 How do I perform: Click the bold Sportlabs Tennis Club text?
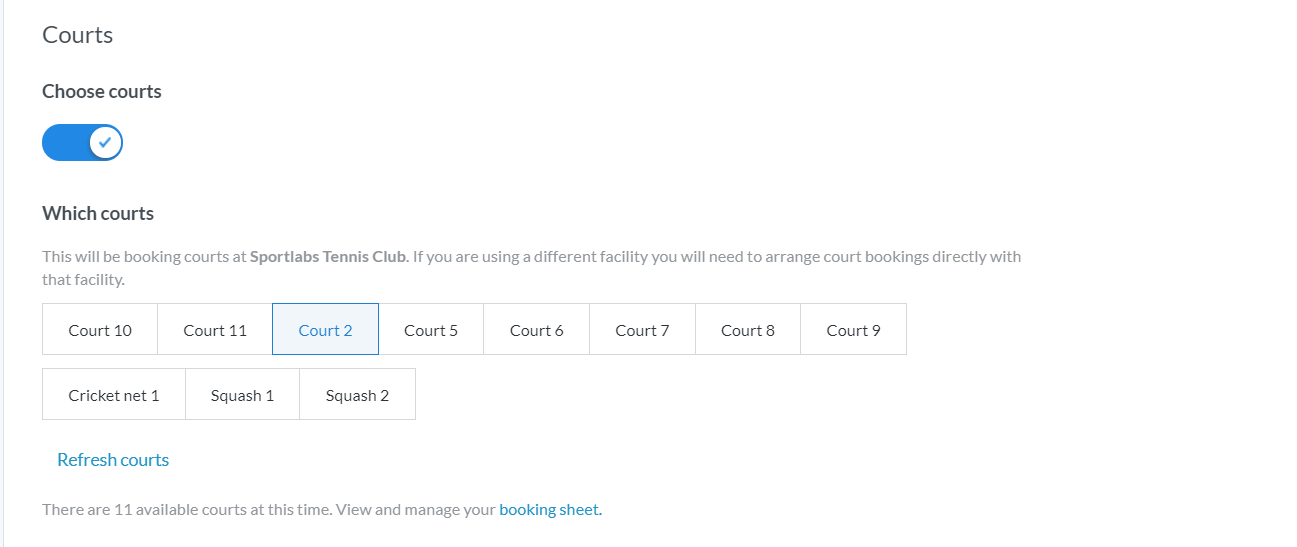tap(329, 257)
